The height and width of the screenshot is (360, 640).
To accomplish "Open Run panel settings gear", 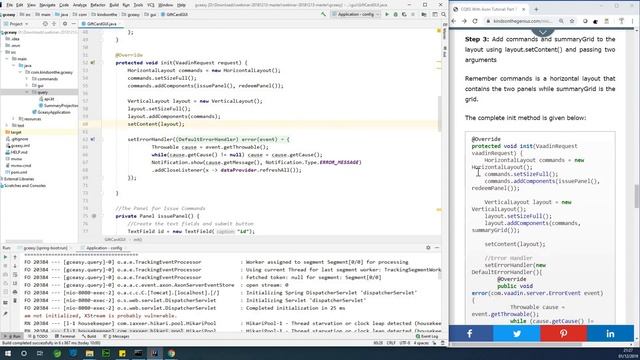I will (428, 247).
